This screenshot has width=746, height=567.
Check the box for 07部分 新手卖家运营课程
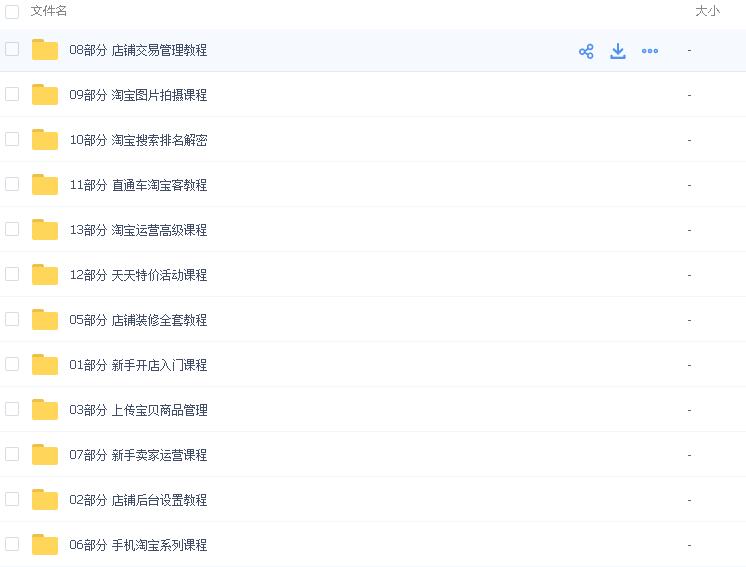click(12, 454)
